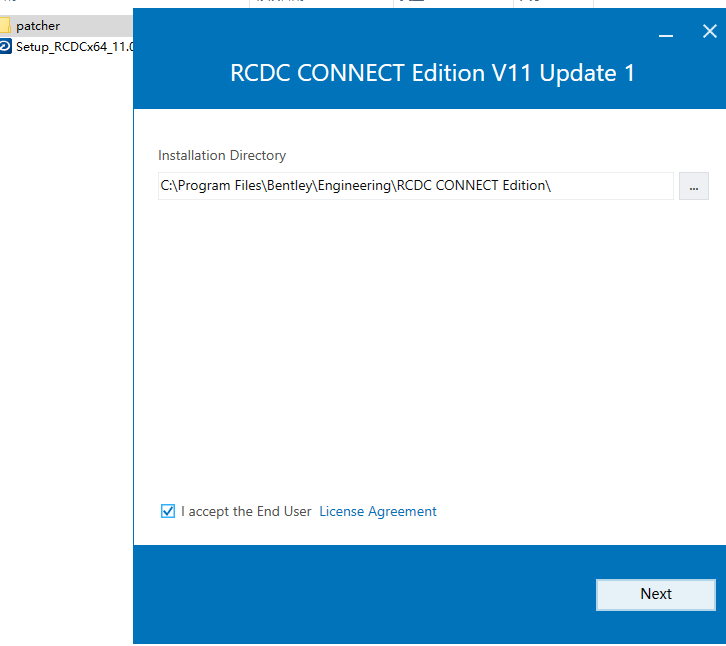Uncheck the End User License Agreement checkbox
The image size is (726, 646).
pyautogui.click(x=168, y=511)
